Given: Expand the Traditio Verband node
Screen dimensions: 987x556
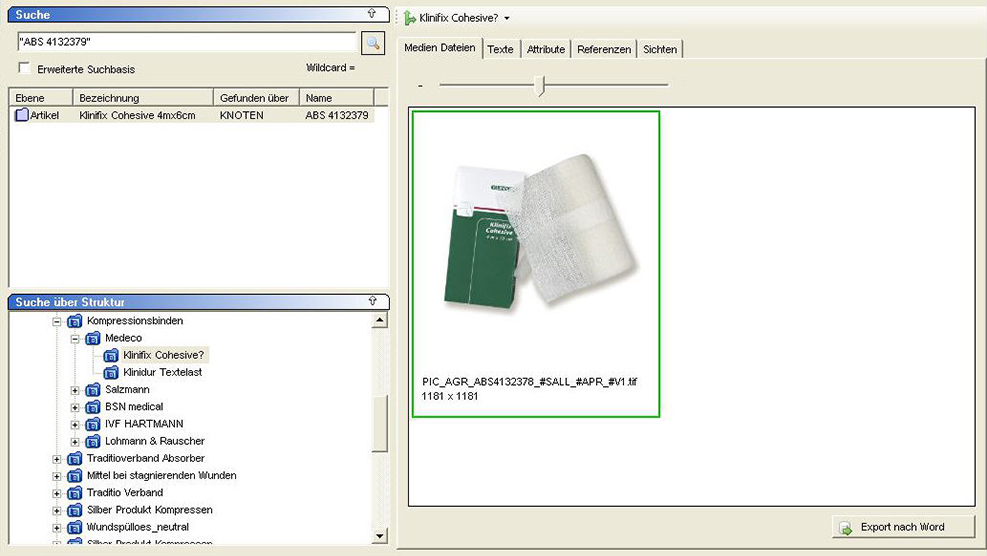Looking at the screenshot, I should [x=57, y=493].
